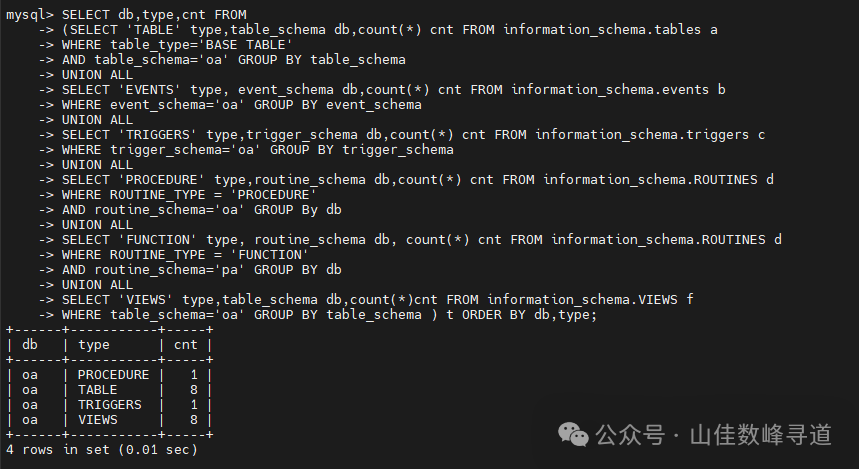
Task: Click the 'cnt' column header
Action: click(x=186, y=345)
